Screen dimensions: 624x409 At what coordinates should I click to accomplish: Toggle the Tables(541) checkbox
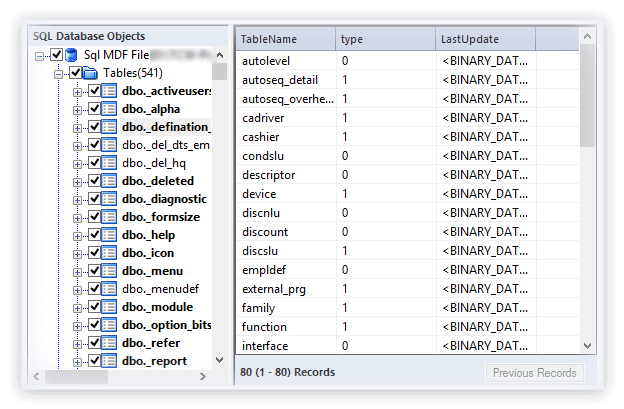[75, 74]
